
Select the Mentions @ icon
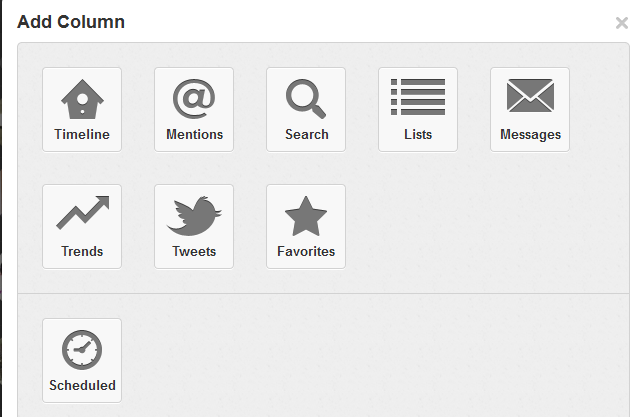pyautogui.click(x=194, y=98)
